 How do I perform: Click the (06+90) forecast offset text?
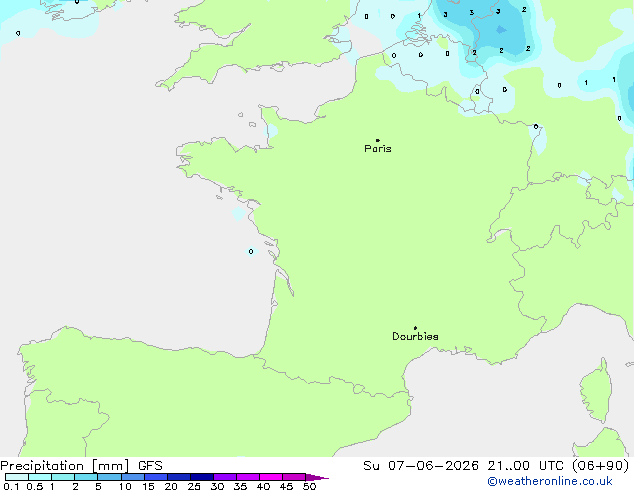click(601, 466)
